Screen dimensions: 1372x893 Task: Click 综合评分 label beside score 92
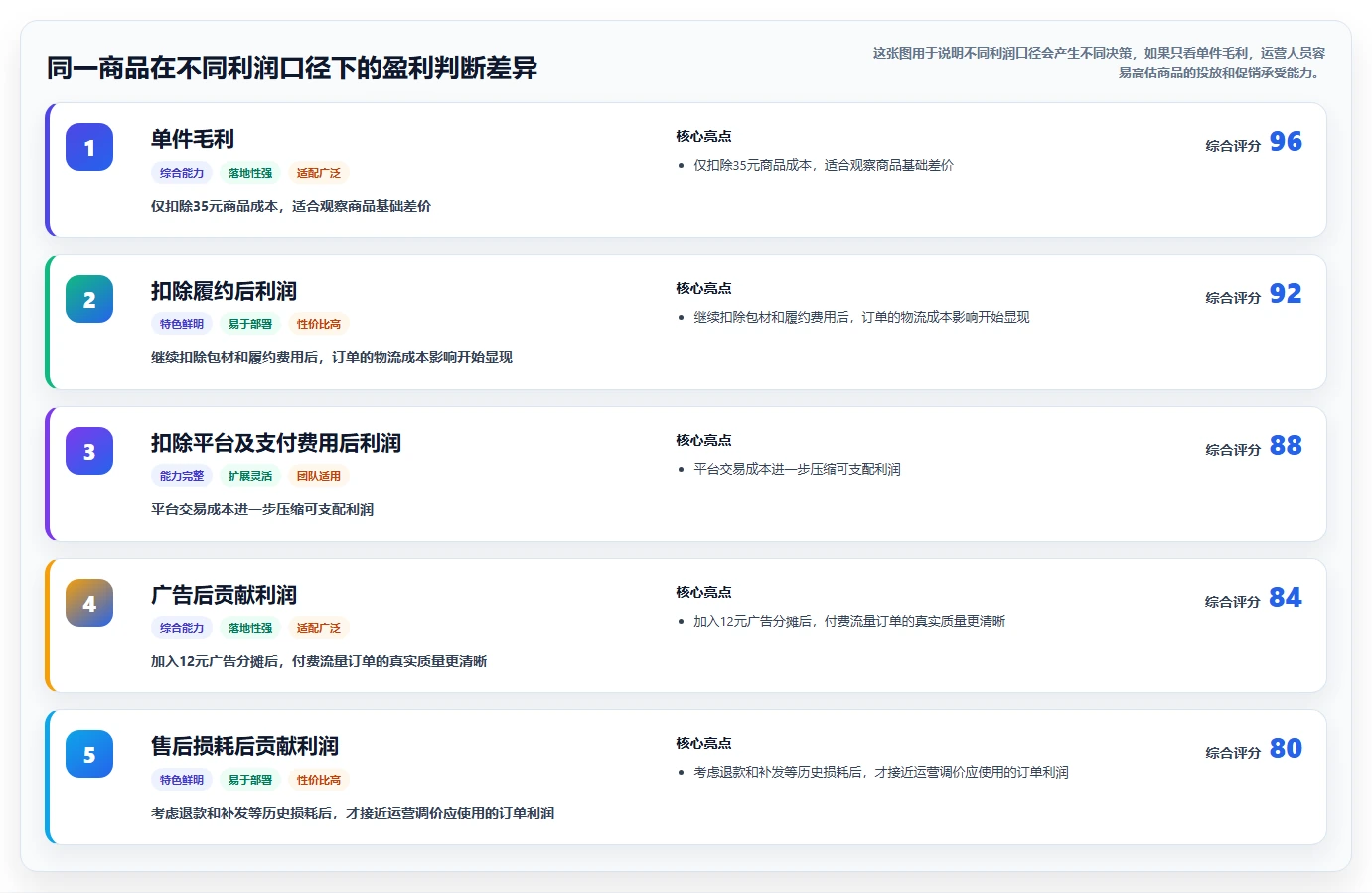click(x=1233, y=298)
